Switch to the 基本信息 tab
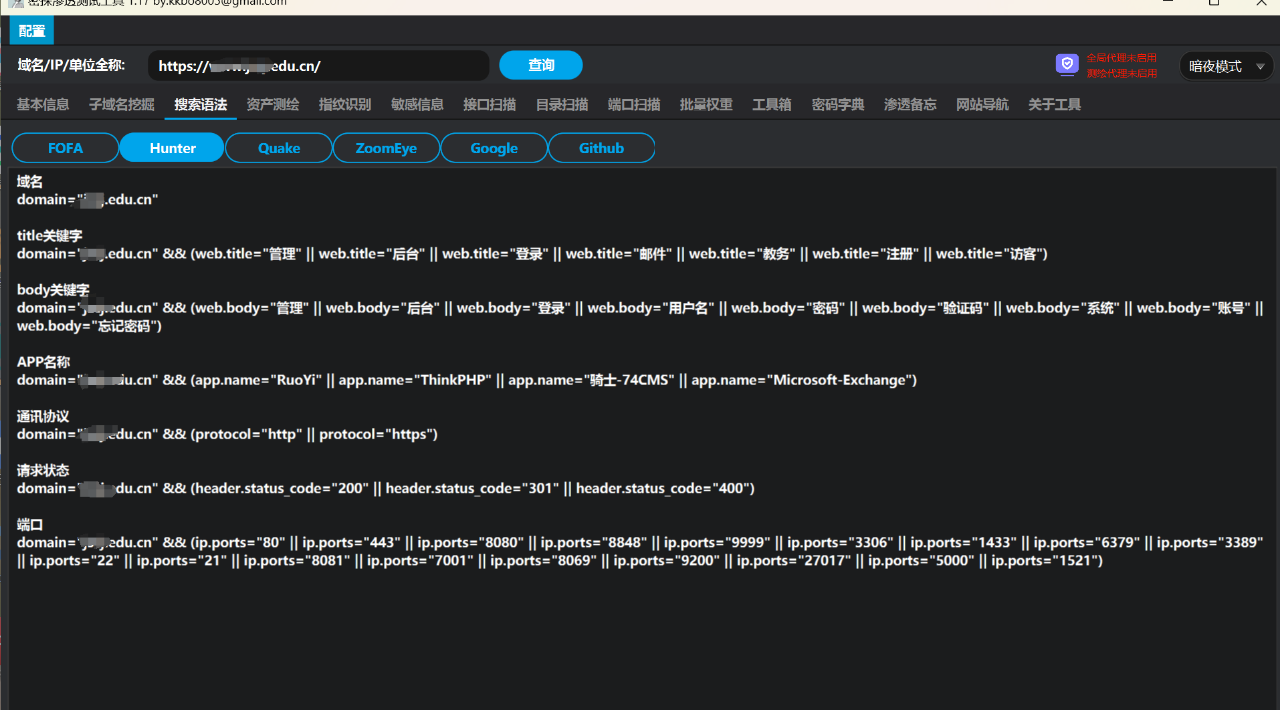The height and width of the screenshot is (710, 1280). tap(43, 105)
